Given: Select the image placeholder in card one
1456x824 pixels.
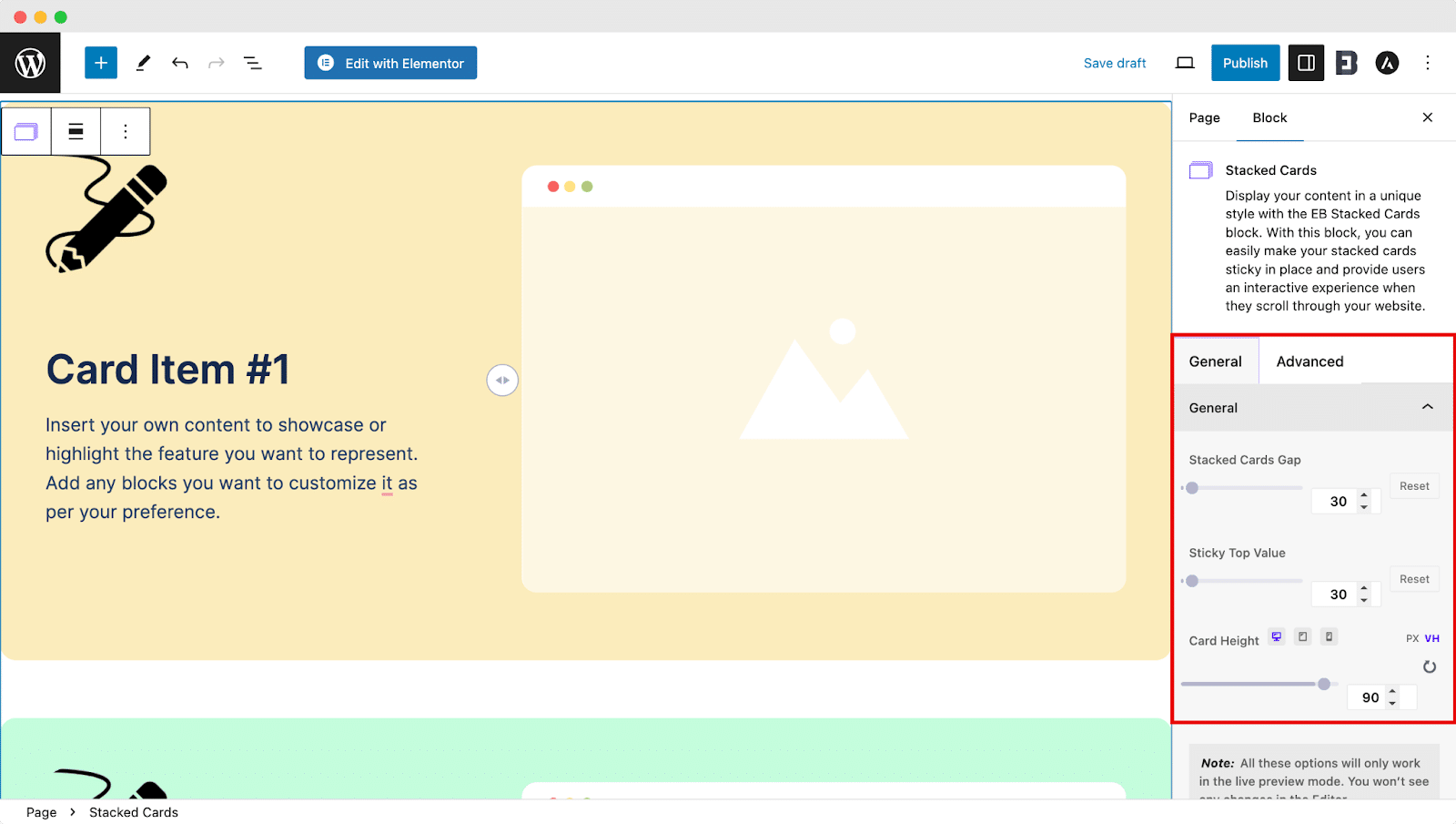Looking at the screenshot, I should tap(824, 379).
